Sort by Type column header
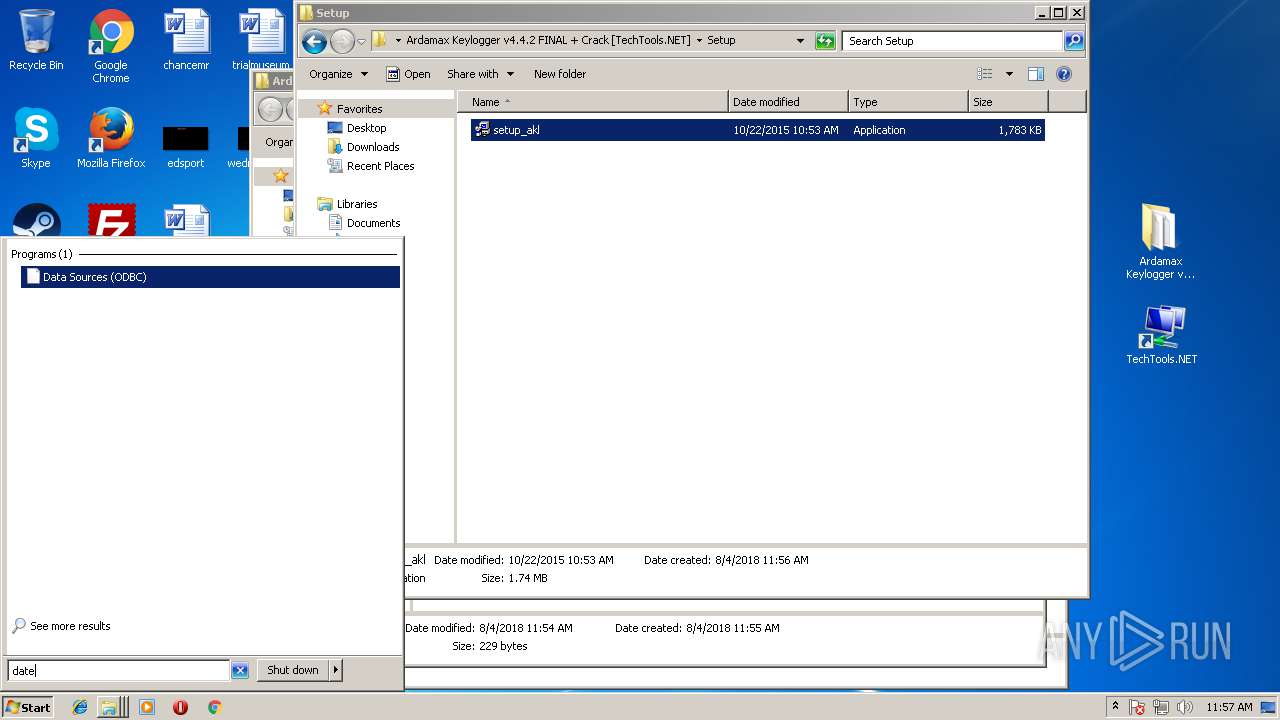This screenshot has width=1280, height=720. click(x=908, y=102)
